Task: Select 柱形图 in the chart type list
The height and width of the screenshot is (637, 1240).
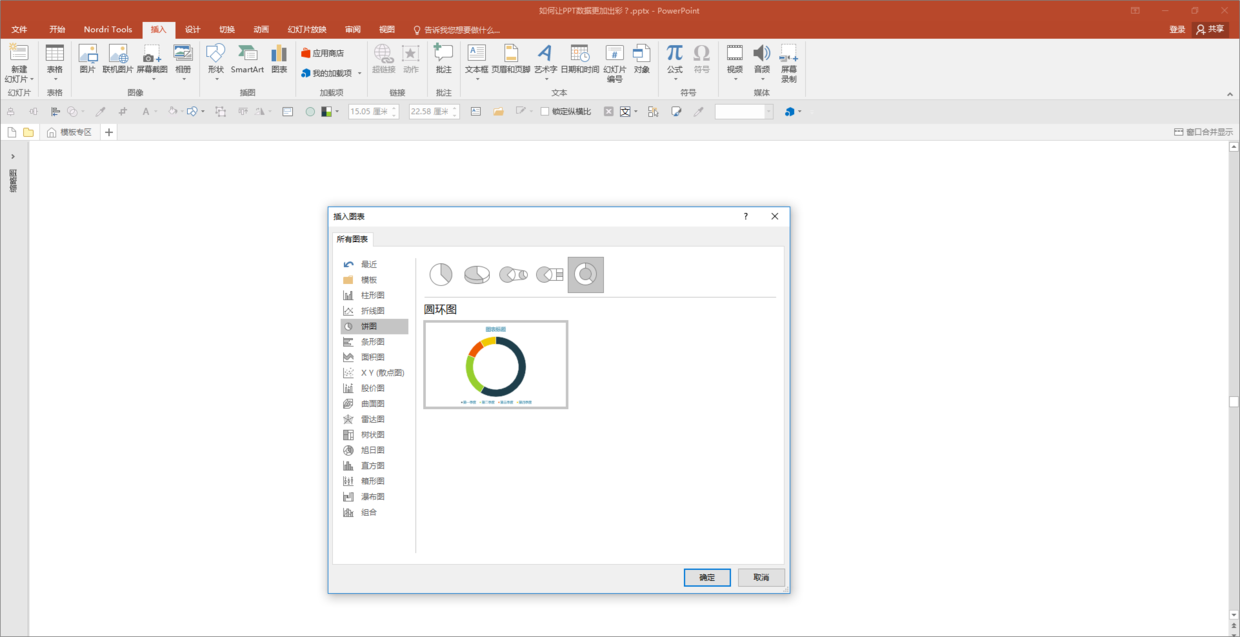Action: click(374, 295)
